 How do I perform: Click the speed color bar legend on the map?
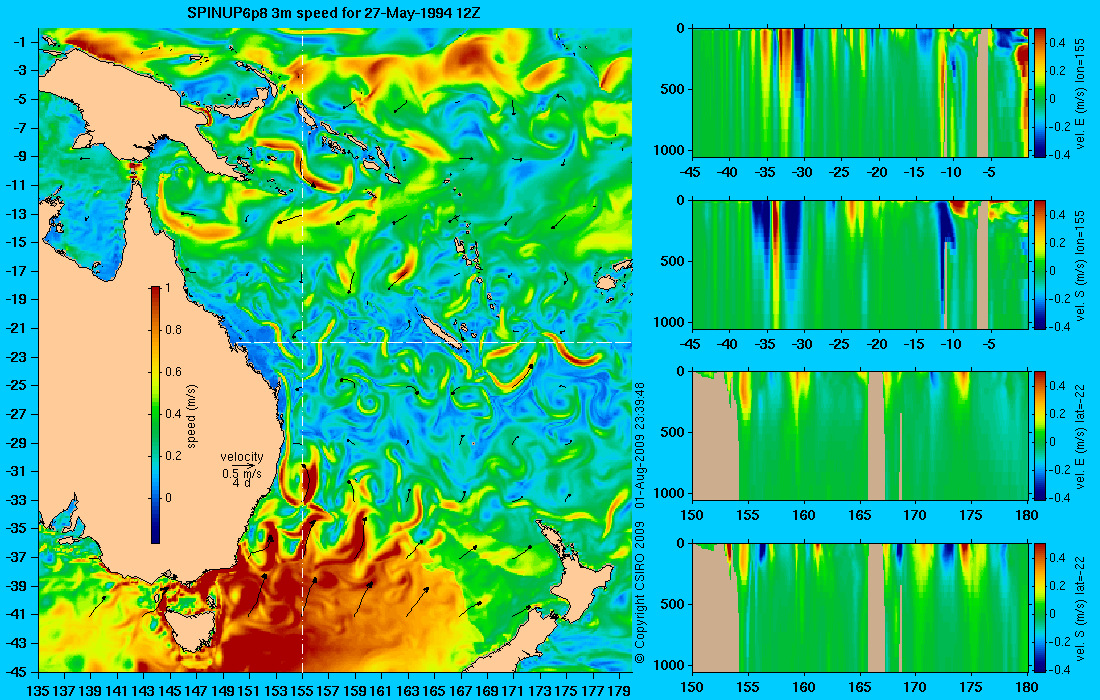tap(155, 415)
